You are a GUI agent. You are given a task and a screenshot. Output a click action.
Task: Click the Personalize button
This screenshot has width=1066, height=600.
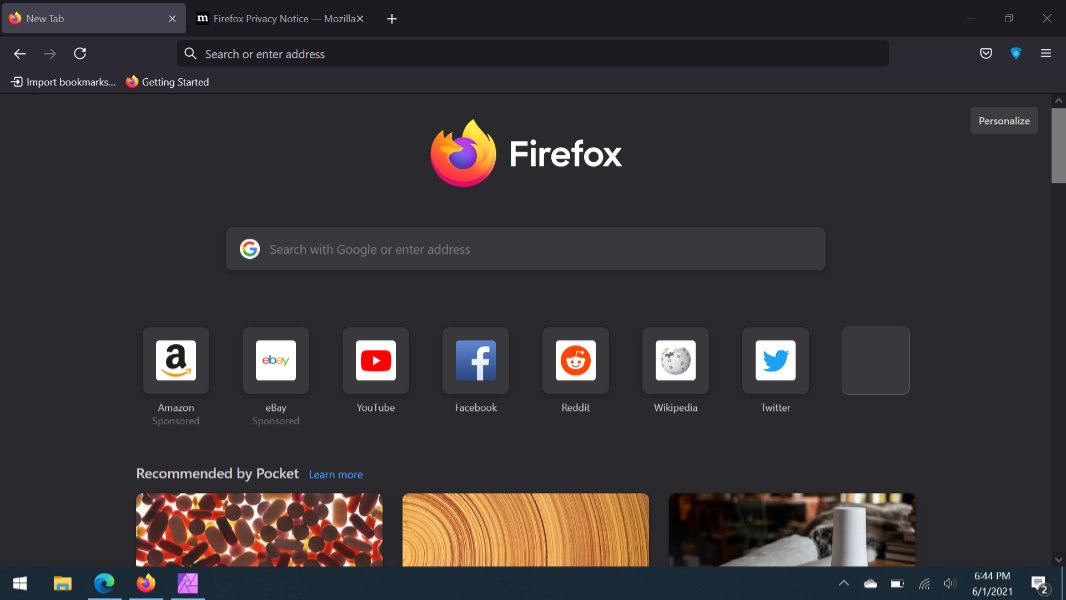pos(1004,120)
